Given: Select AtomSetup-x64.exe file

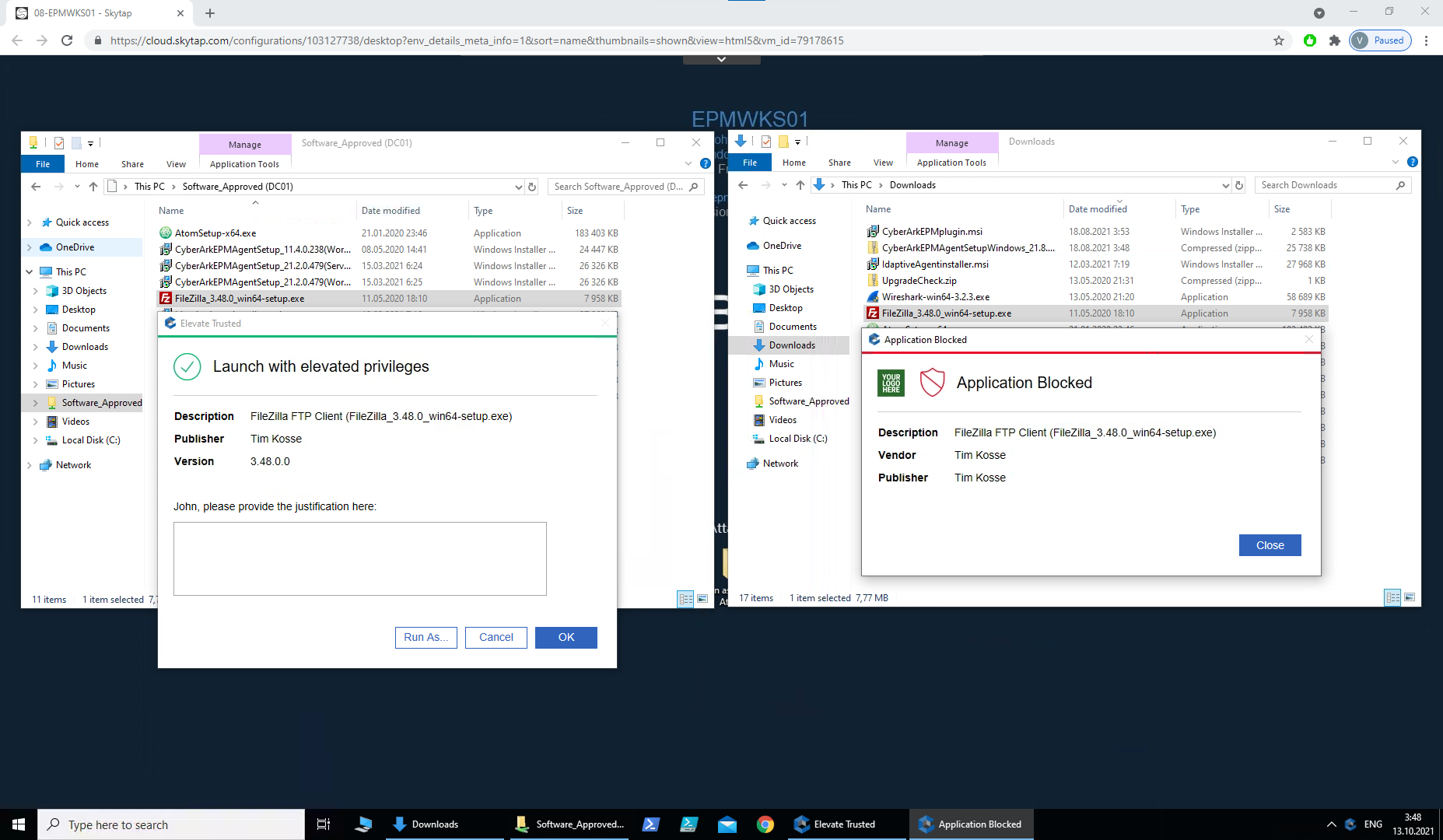Looking at the screenshot, I should pyautogui.click(x=215, y=233).
